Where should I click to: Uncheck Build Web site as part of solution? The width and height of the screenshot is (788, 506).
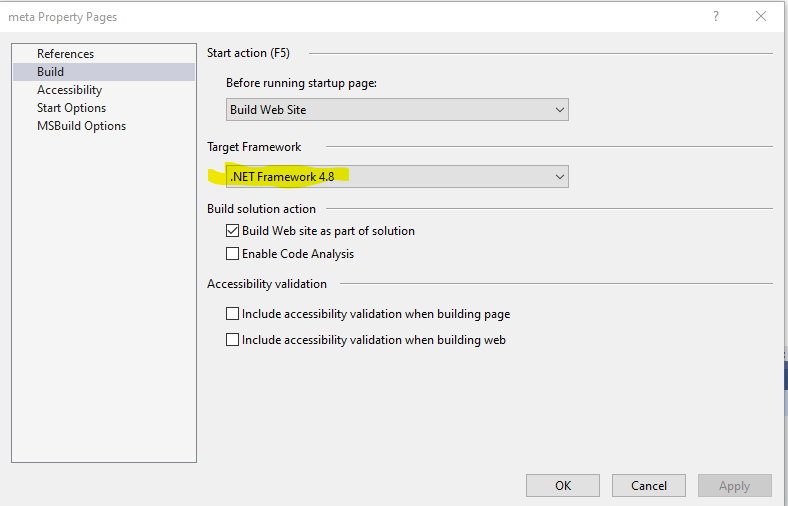(232, 231)
